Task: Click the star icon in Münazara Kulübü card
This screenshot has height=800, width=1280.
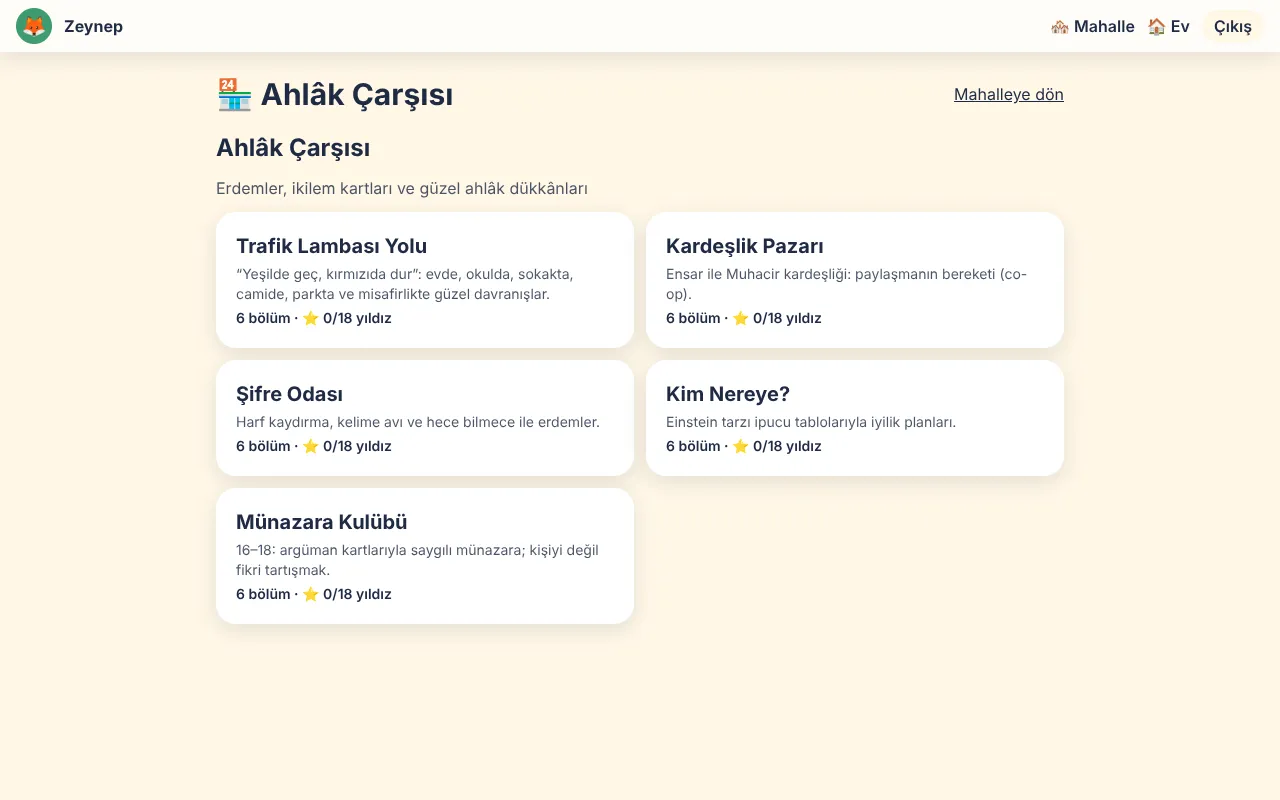Action: [x=311, y=594]
